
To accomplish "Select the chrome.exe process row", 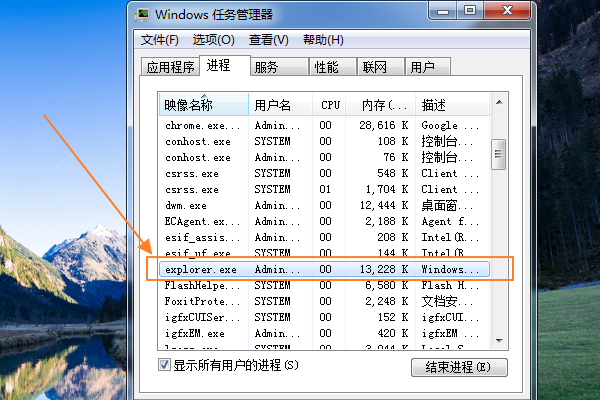I will 324,126.
